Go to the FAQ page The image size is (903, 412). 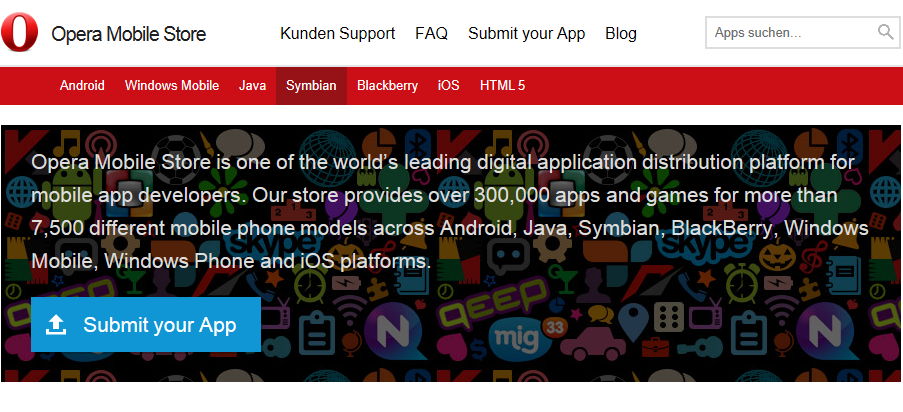pyautogui.click(x=431, y=33)
